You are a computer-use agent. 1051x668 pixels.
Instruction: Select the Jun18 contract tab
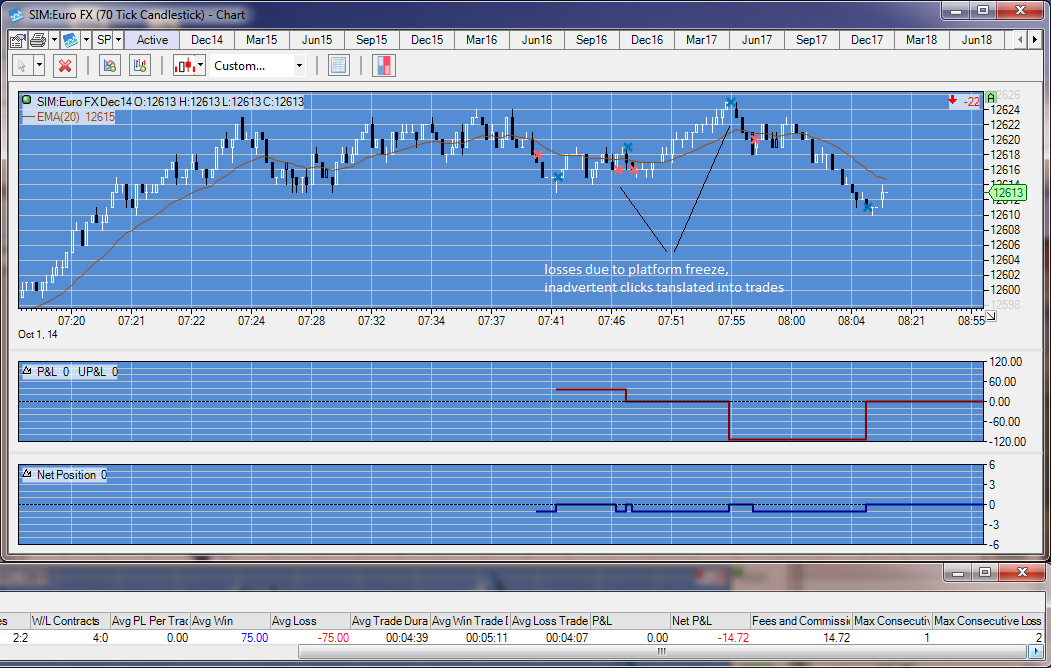click(977, 40)
